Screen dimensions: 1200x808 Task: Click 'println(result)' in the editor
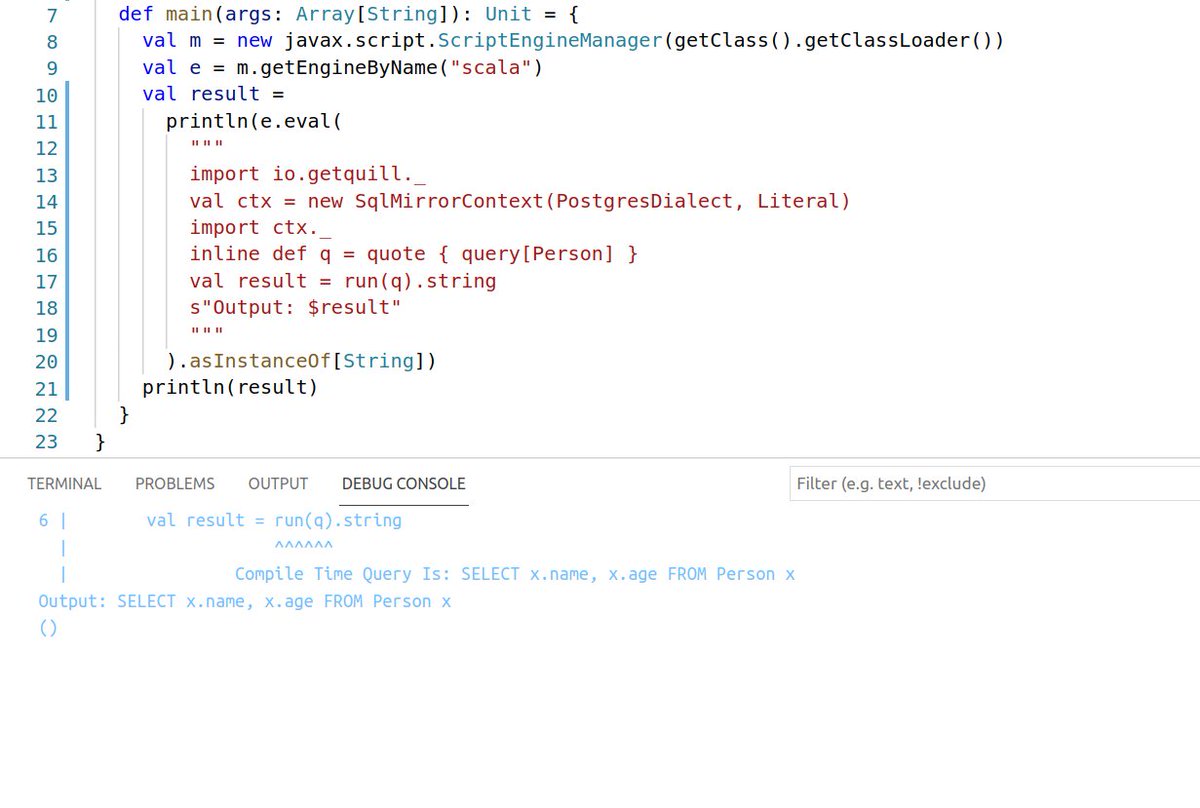click(x=230, y=387)
